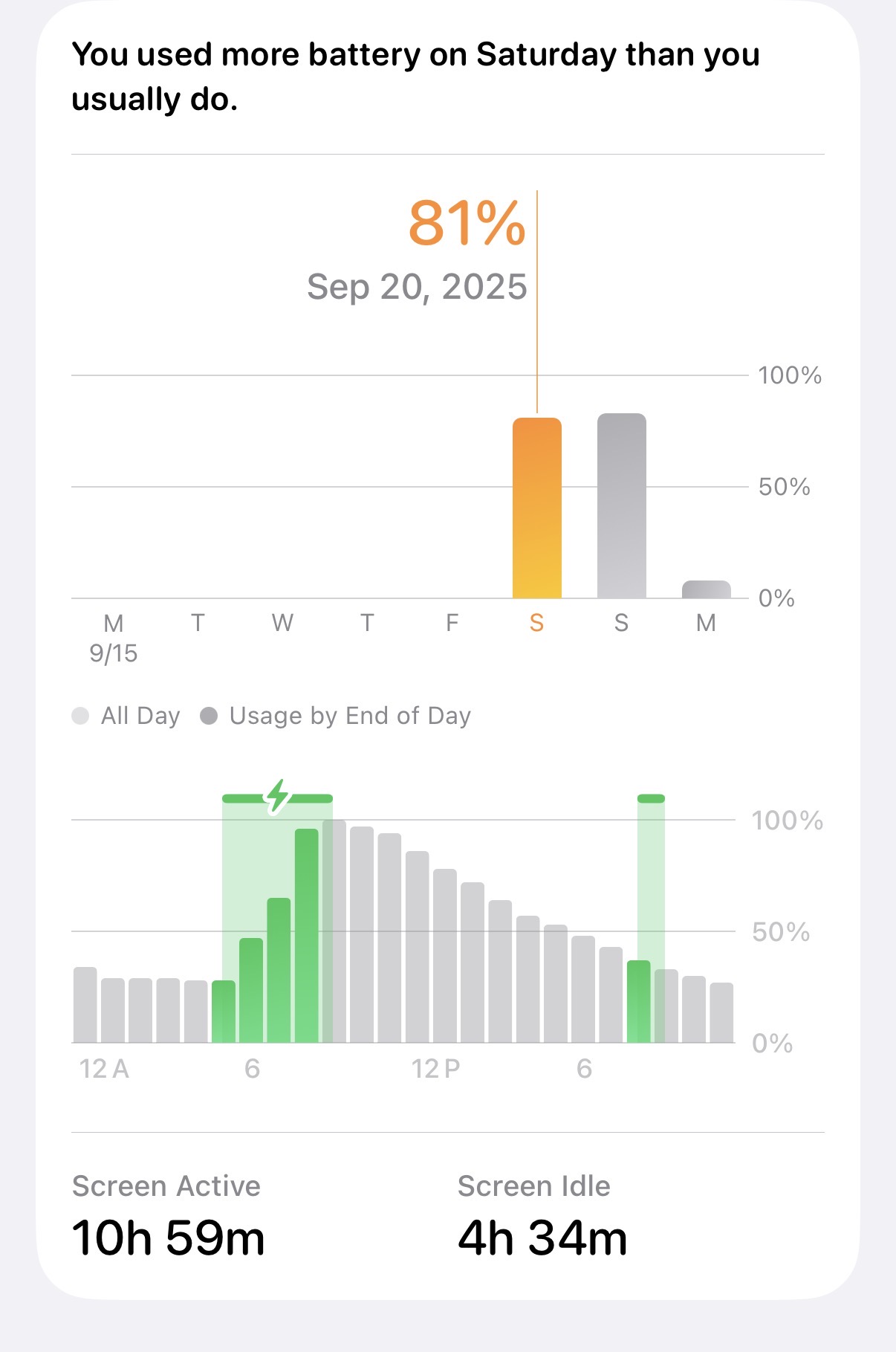Tap the Friday label on weekly chart
This screenshot has width=896, height=1352.
pyautogui.click(x=452, y=623)
